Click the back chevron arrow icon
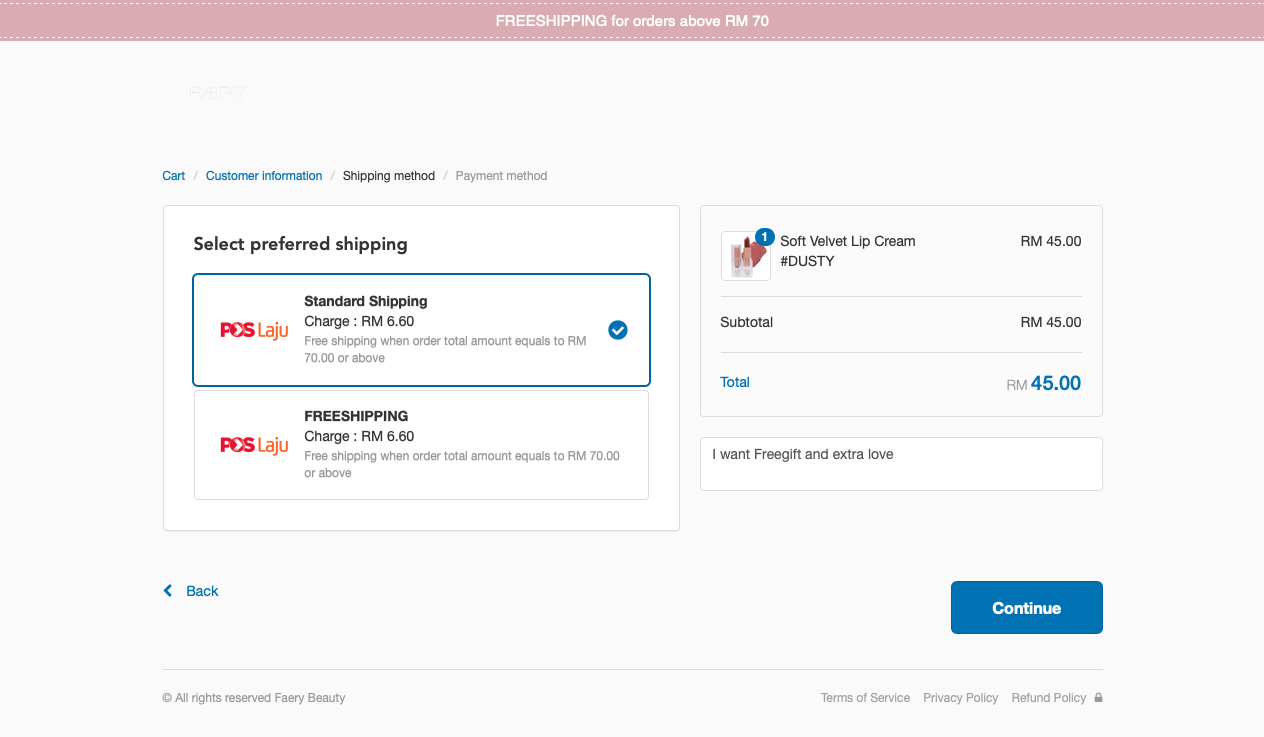Viewport: 1264px width, 737px height. pyautogui.click(x=168, y=591)
